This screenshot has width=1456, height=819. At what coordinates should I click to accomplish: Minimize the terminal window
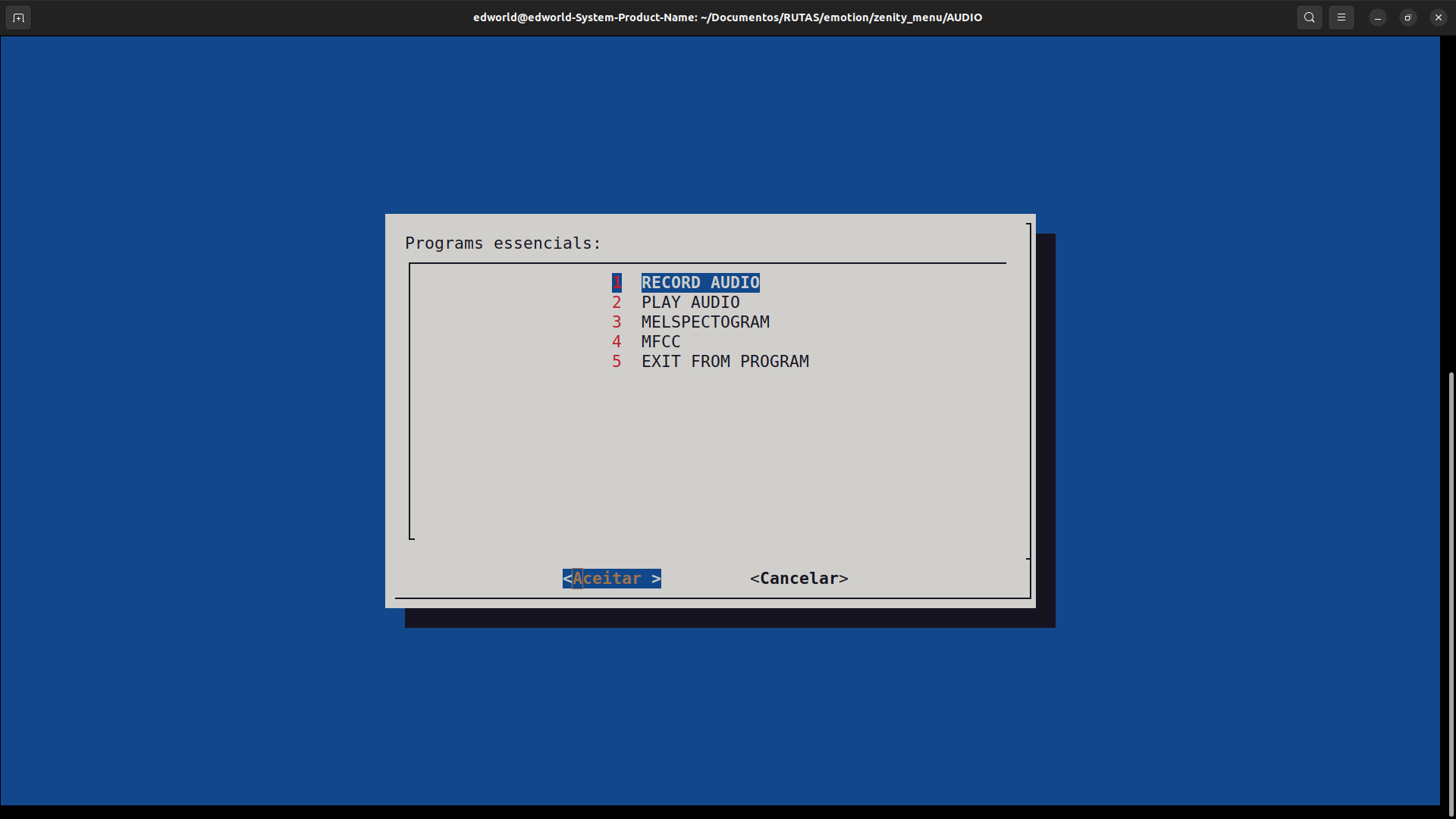click(1377, 17)
